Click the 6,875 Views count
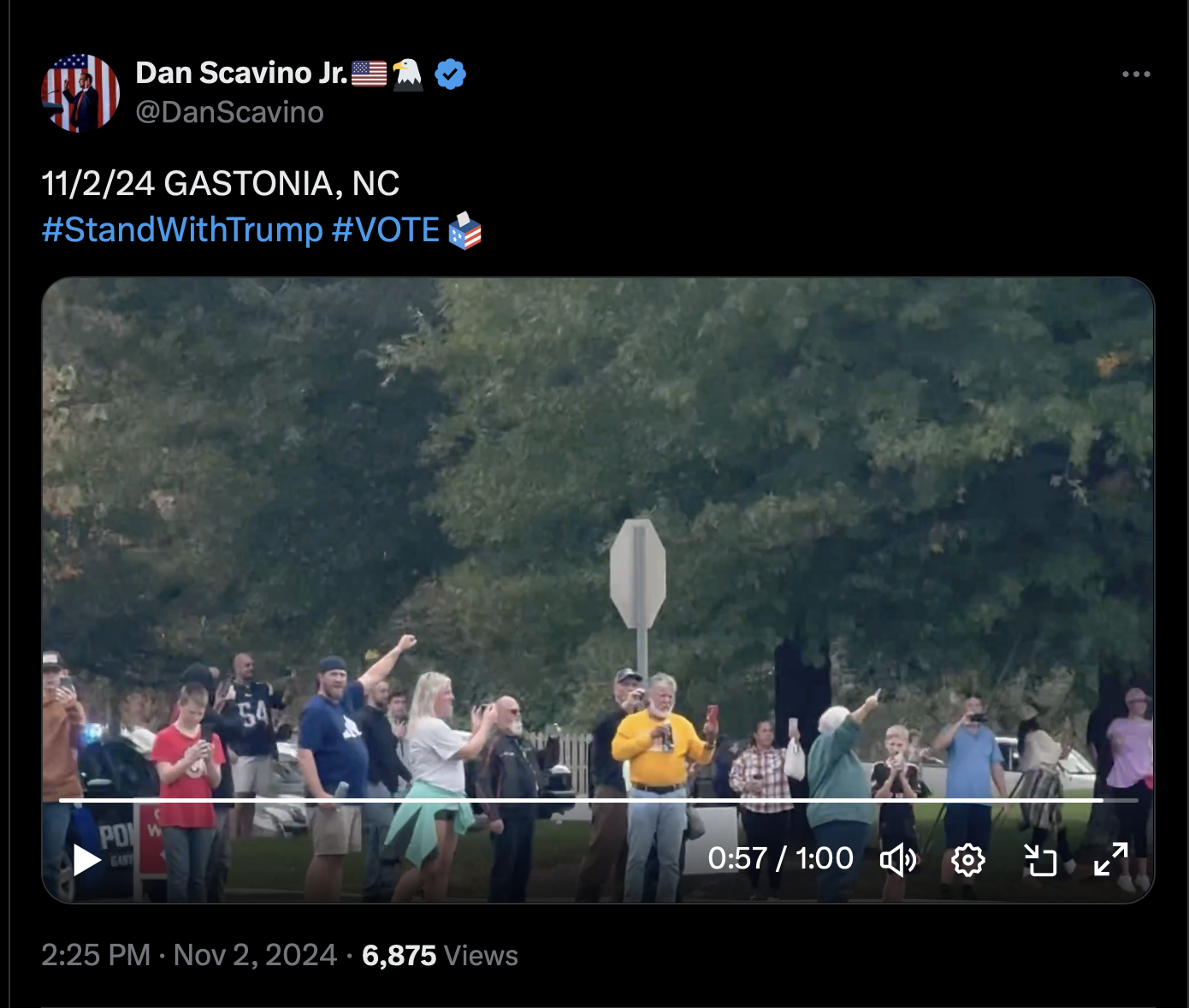The image size is (1189, 1008). tap(440, 955)
